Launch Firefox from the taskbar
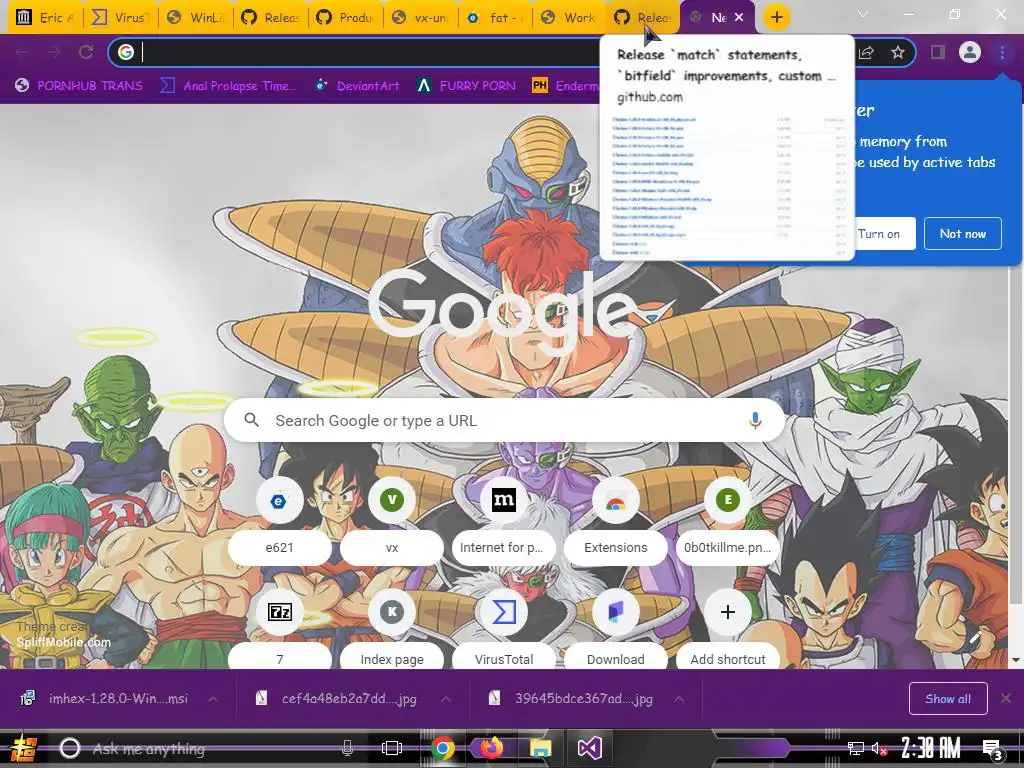1024x768 pixels. pos(491,748)
